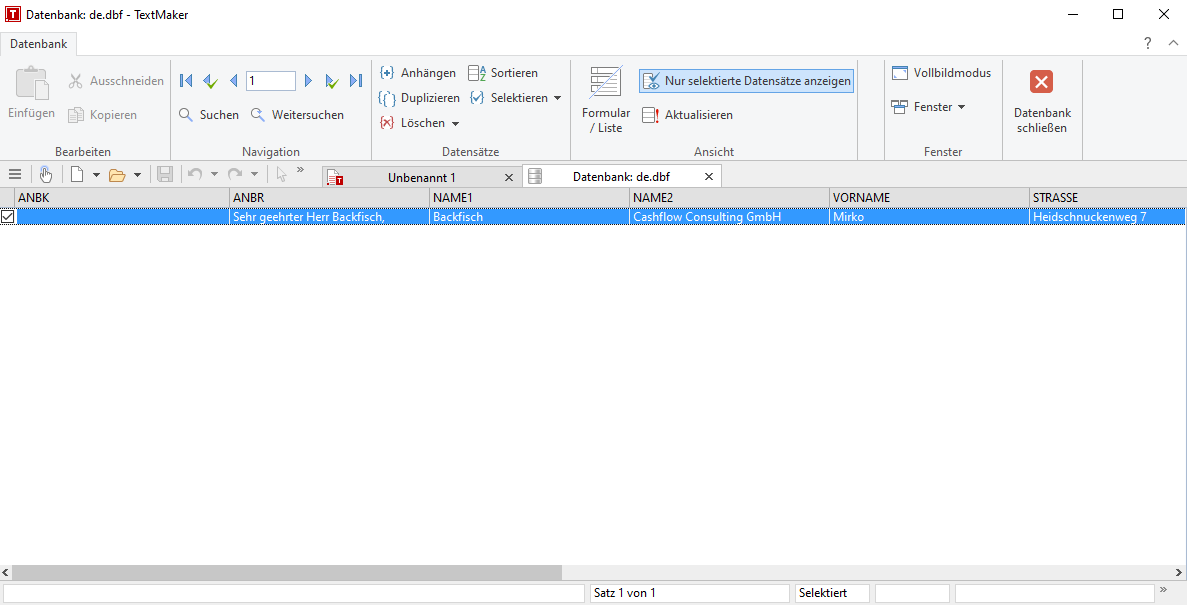Image resolution: width=1187 pixels, height=605 pixels.
Task: Click the Suchen search button
Action: coord(209,115)
